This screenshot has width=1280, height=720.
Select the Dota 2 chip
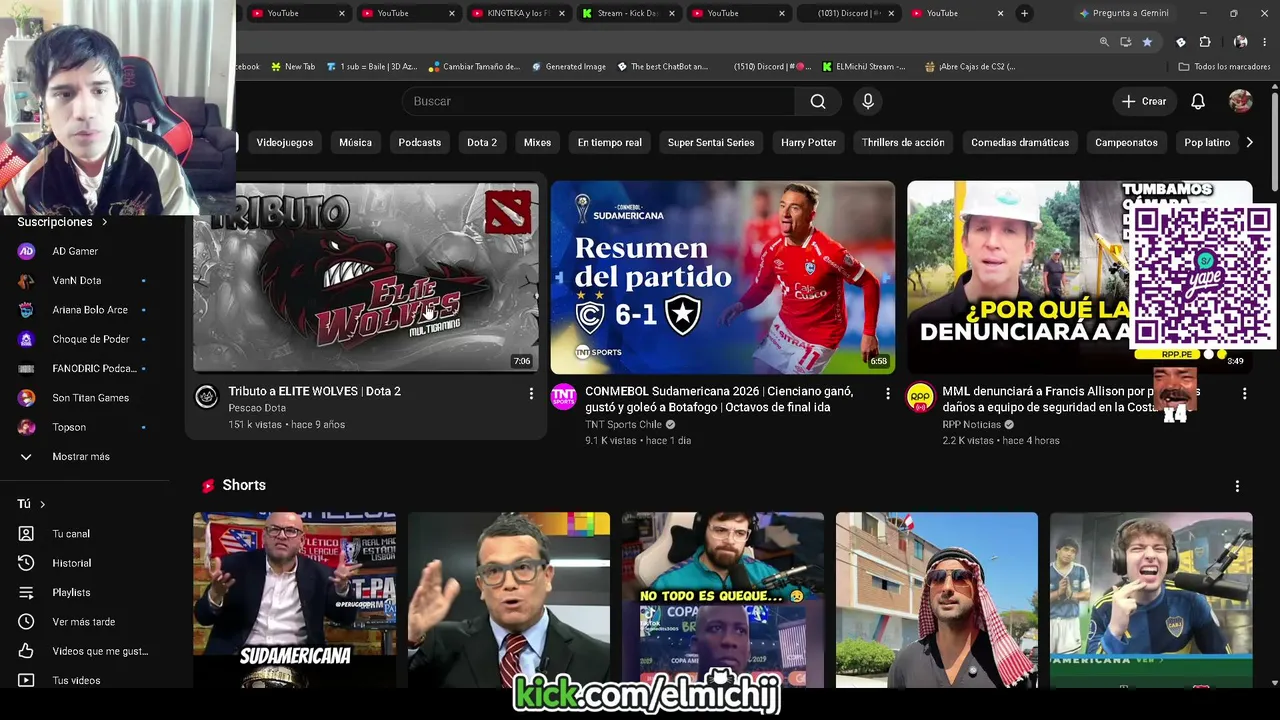pos(482,142)
